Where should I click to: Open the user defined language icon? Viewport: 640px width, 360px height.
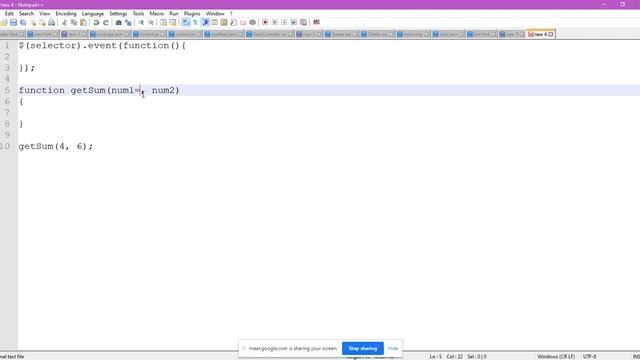click(x=214, y=22)
